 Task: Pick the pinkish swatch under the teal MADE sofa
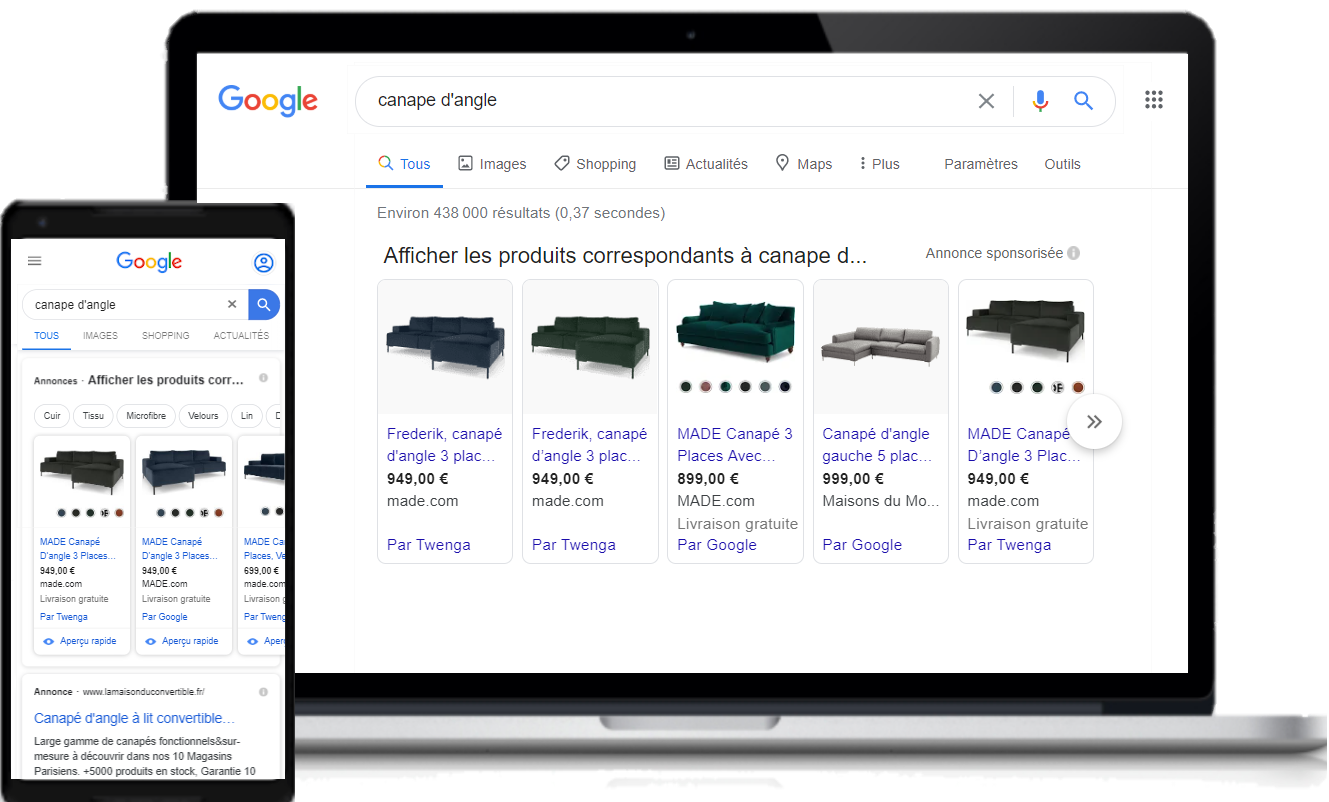point(705,387)
